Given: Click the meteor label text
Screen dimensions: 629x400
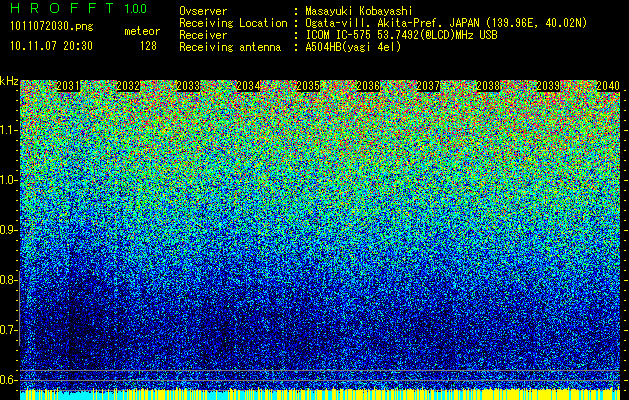Looking at the screenshot, I should (142, 31).
